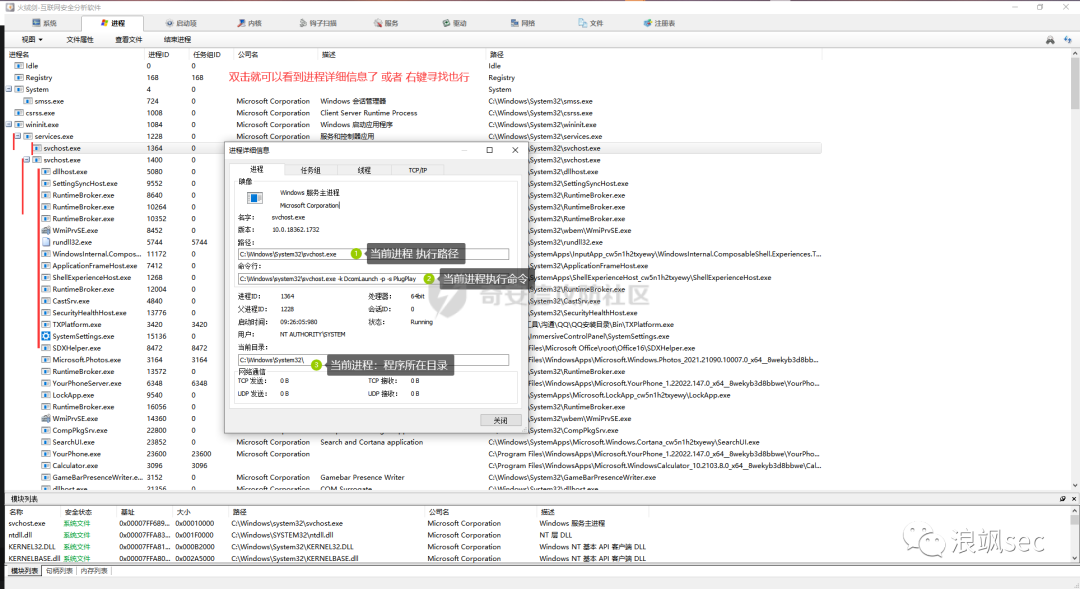Click the 当前目录 directory field

coord(373,360)
